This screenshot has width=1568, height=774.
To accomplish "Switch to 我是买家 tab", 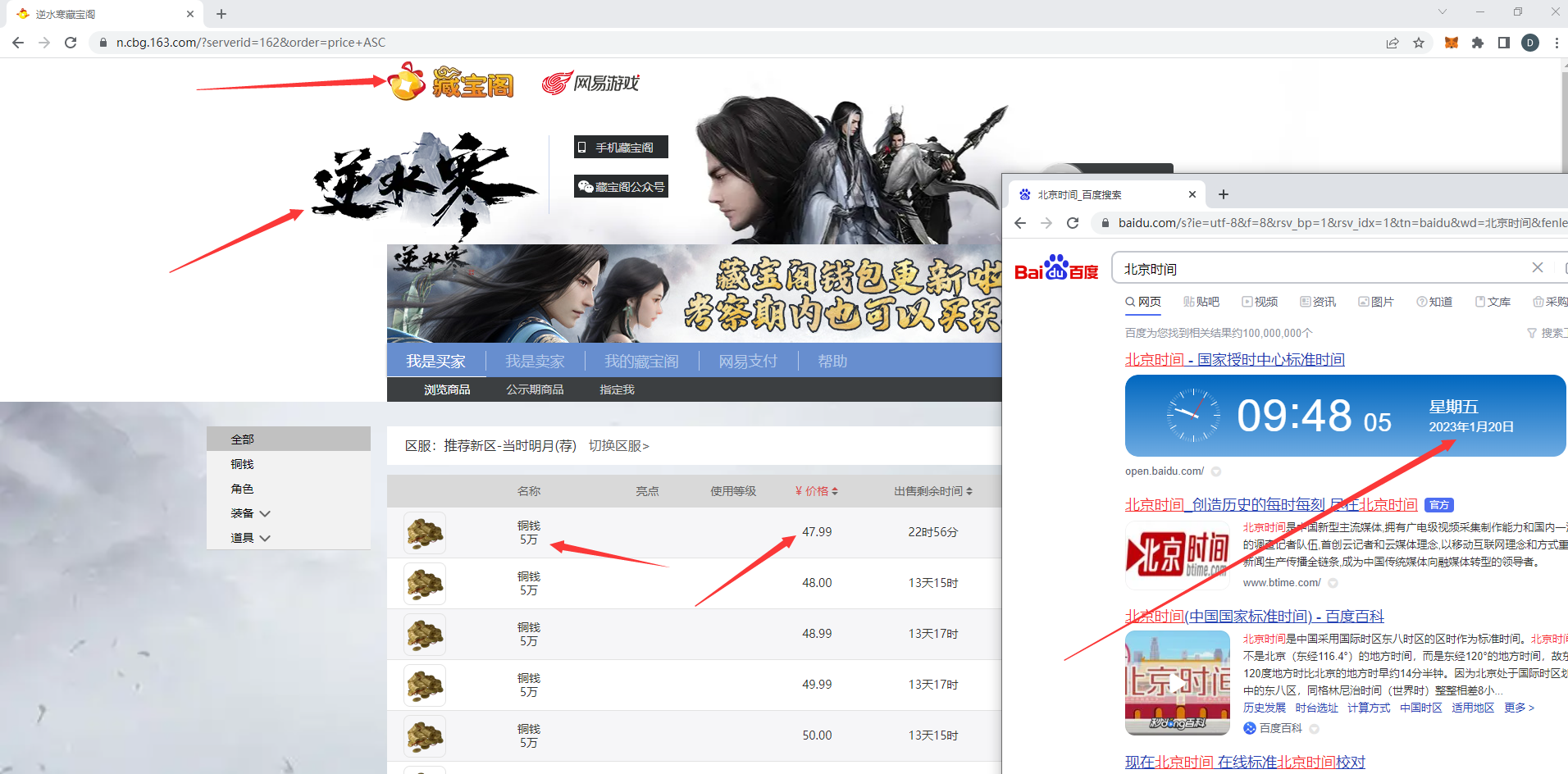I will (x=435, y=361).
